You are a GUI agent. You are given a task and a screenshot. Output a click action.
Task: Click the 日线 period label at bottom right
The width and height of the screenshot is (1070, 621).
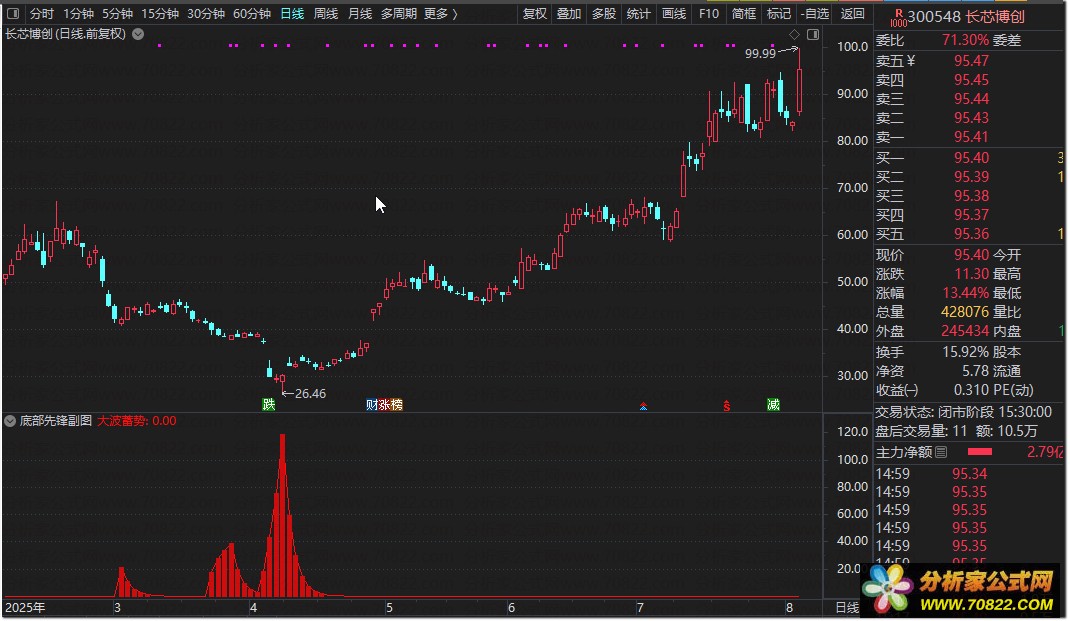(x=848, y=607)
